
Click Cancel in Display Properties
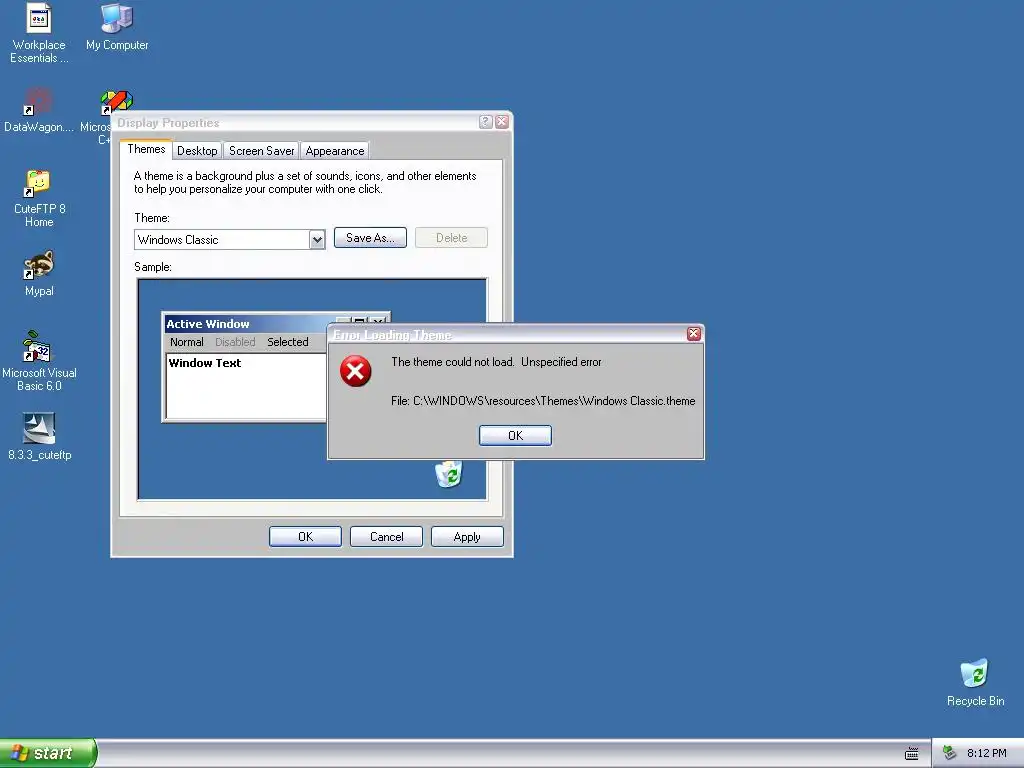pos(386,537)
